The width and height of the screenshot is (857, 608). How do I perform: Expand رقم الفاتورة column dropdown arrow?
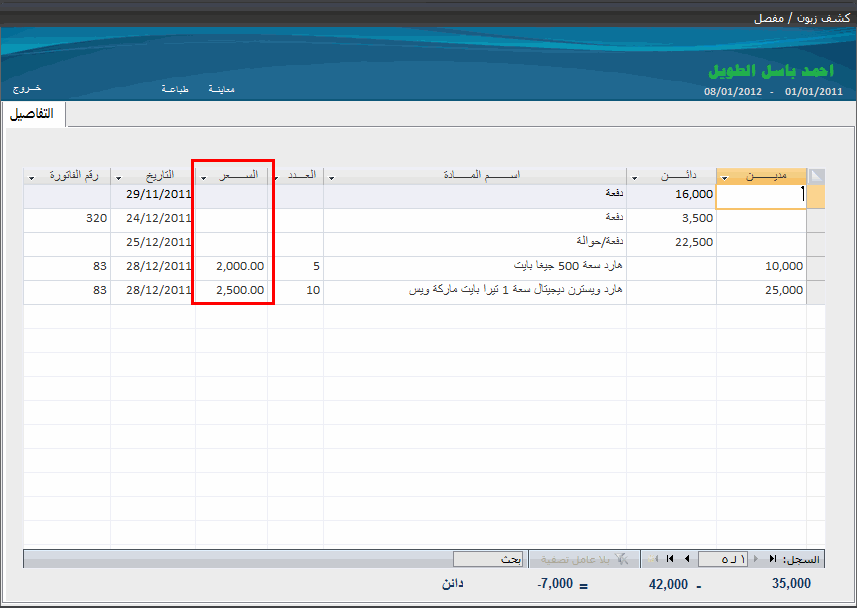coord(32,178)
